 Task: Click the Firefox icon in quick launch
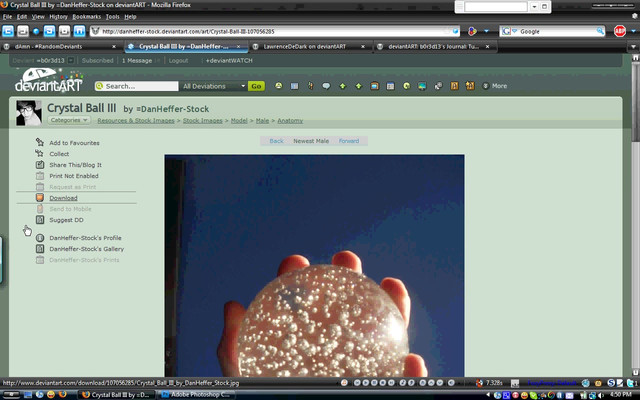[62, 395]
